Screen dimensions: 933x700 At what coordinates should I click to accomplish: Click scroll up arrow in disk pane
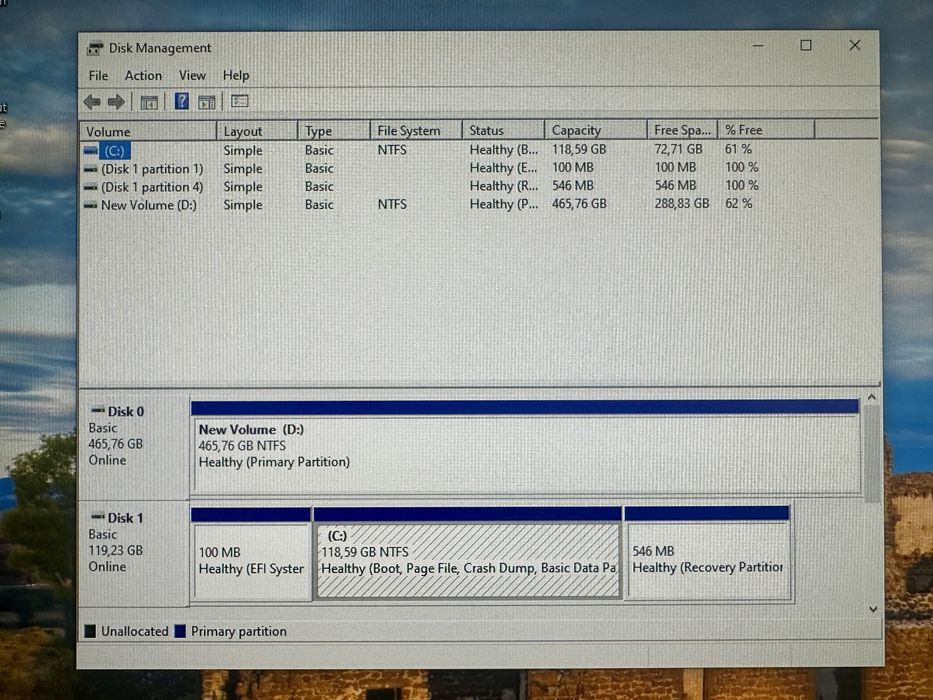(x=872, y=397)
